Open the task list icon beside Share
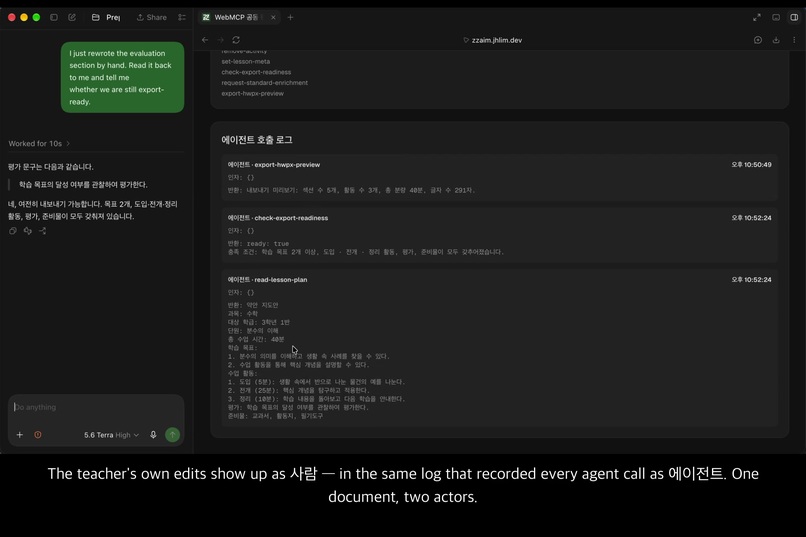806x537 pixels. tap(182, 17)
